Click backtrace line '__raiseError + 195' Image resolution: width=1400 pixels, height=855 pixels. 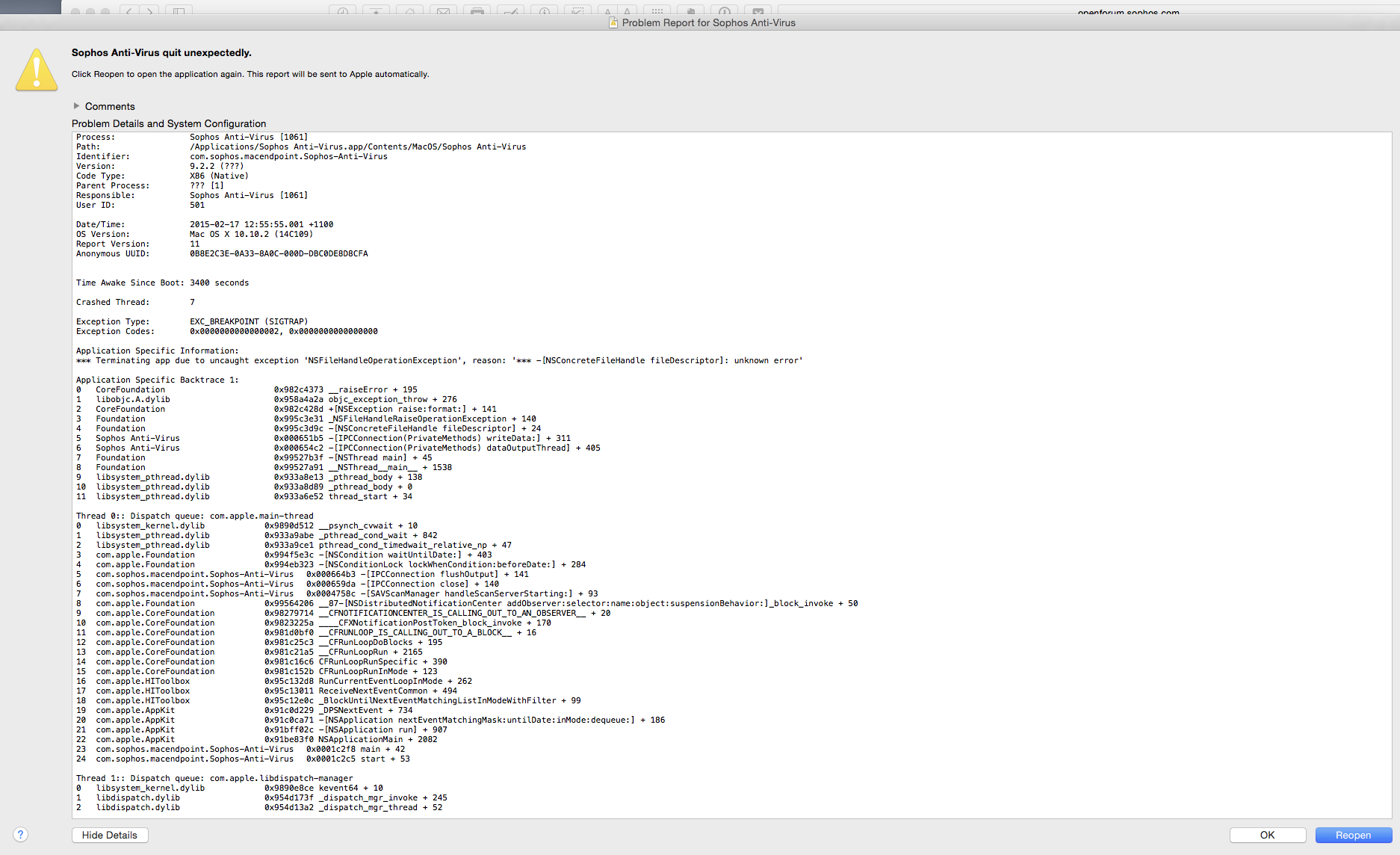(247, 389)
